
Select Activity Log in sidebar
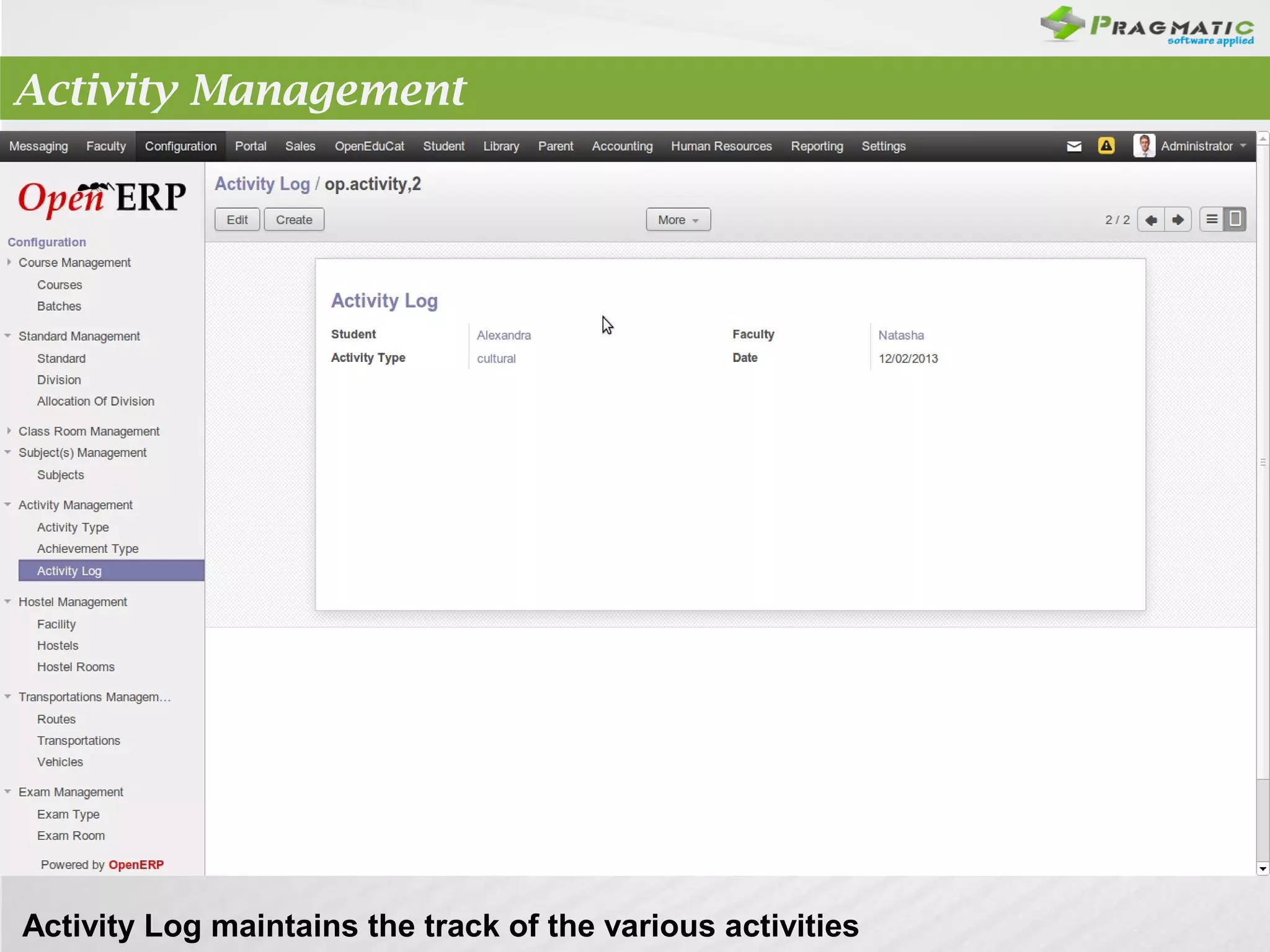click(112, 571)
